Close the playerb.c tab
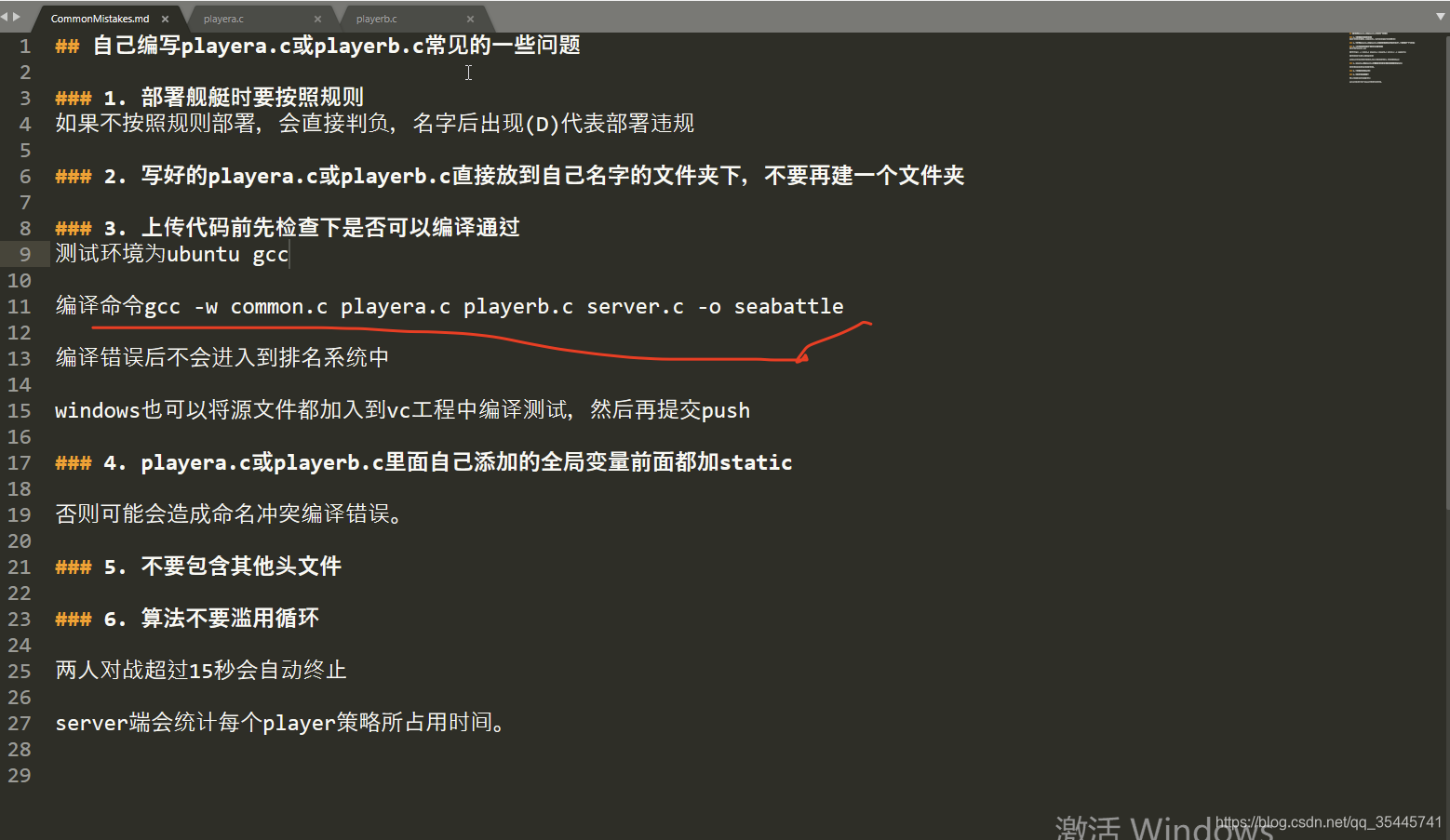The width and height of the screenshot is (1450, 840). (470, 19)
